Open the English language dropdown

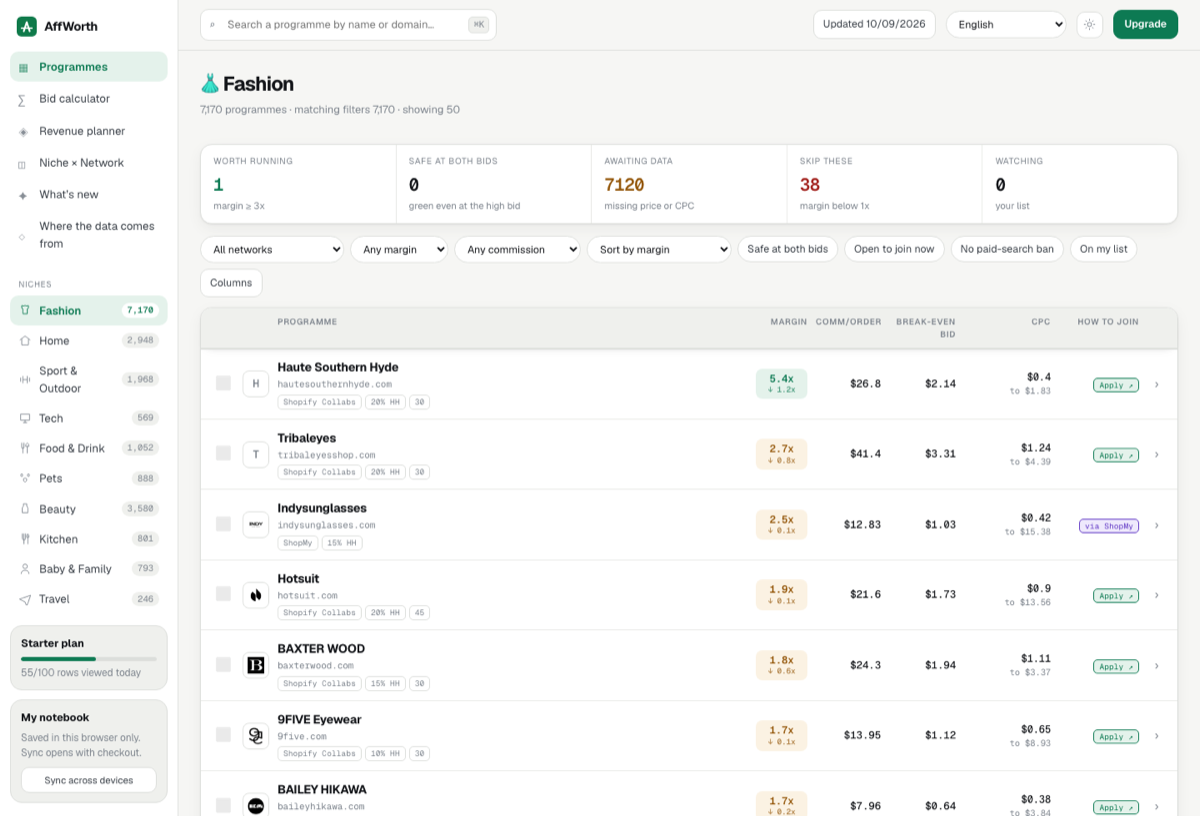[x=1006, y=25]
